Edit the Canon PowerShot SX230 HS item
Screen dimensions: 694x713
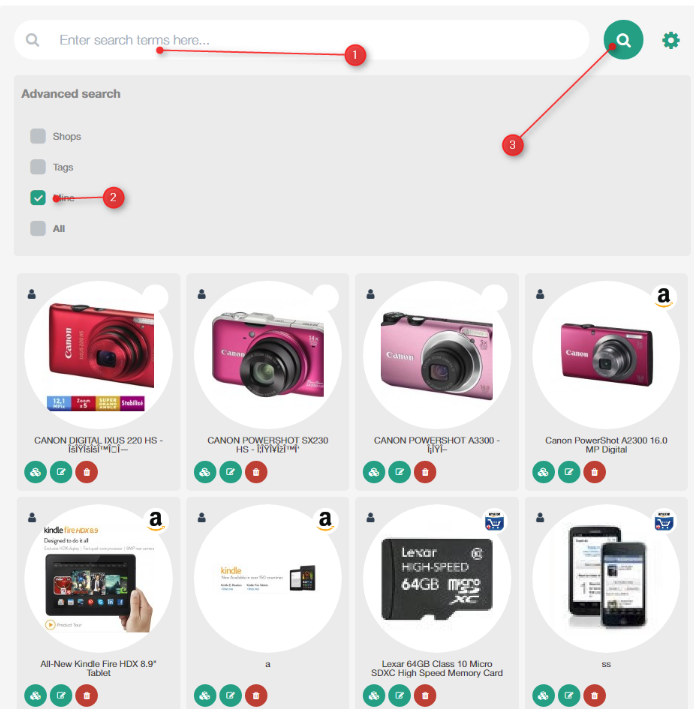click(231, 472)
